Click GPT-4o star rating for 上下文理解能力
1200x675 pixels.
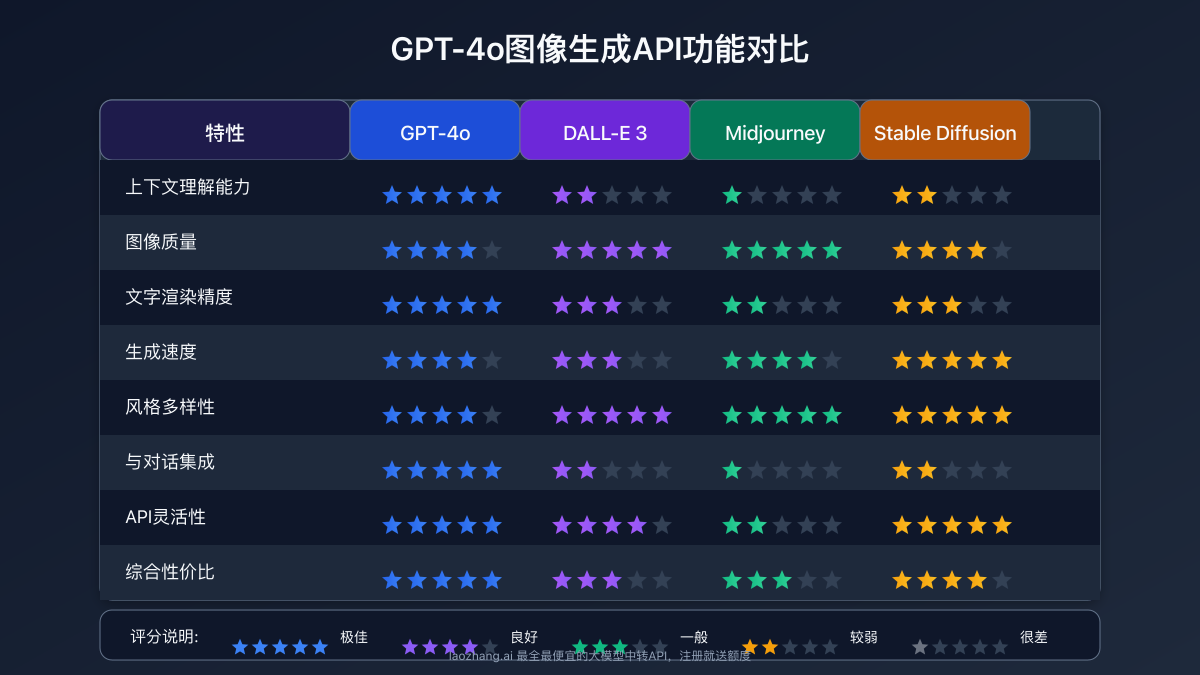click(442, 195)
